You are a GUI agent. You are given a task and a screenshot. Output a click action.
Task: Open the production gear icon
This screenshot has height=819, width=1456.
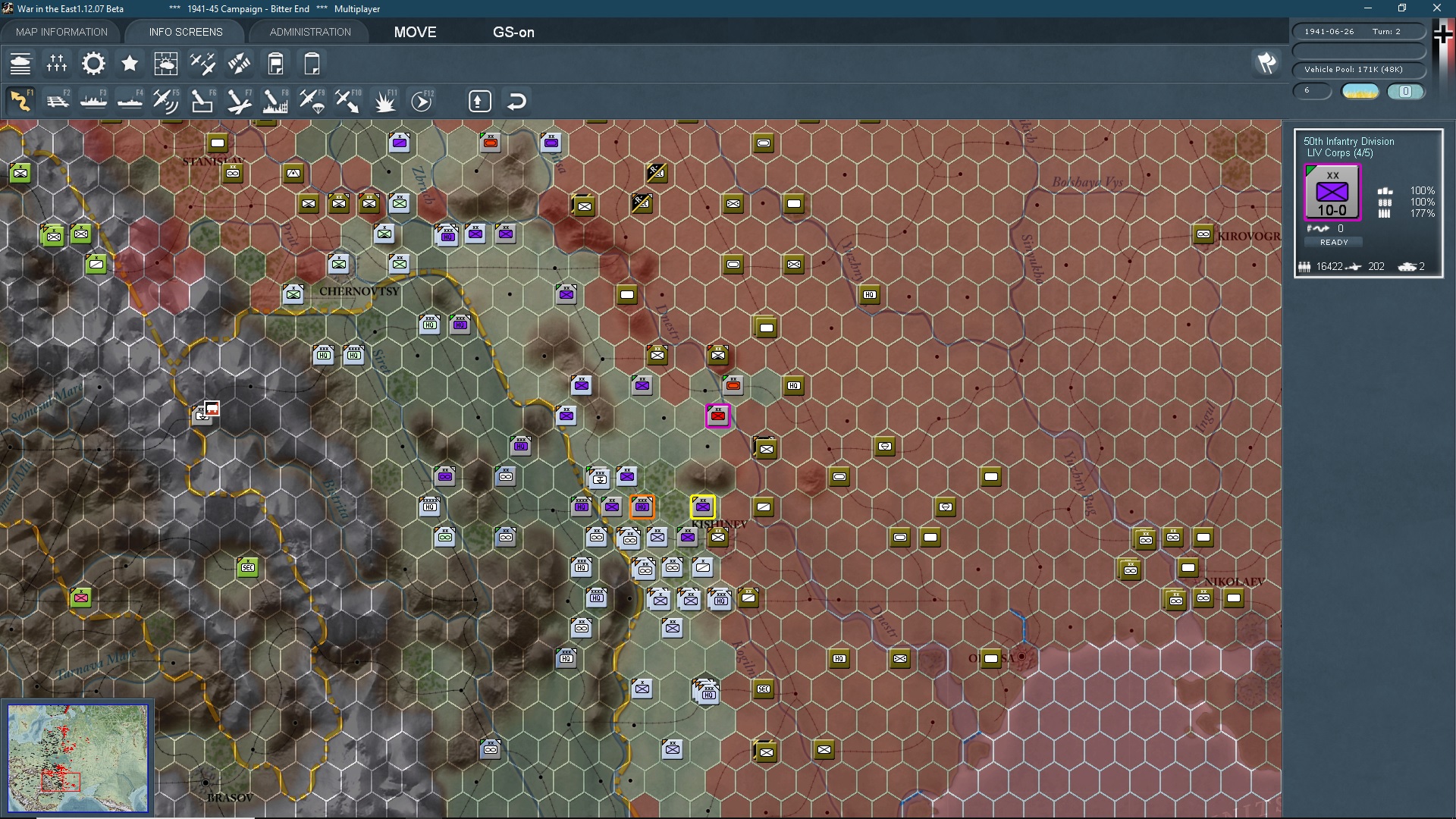click(93, 64)
